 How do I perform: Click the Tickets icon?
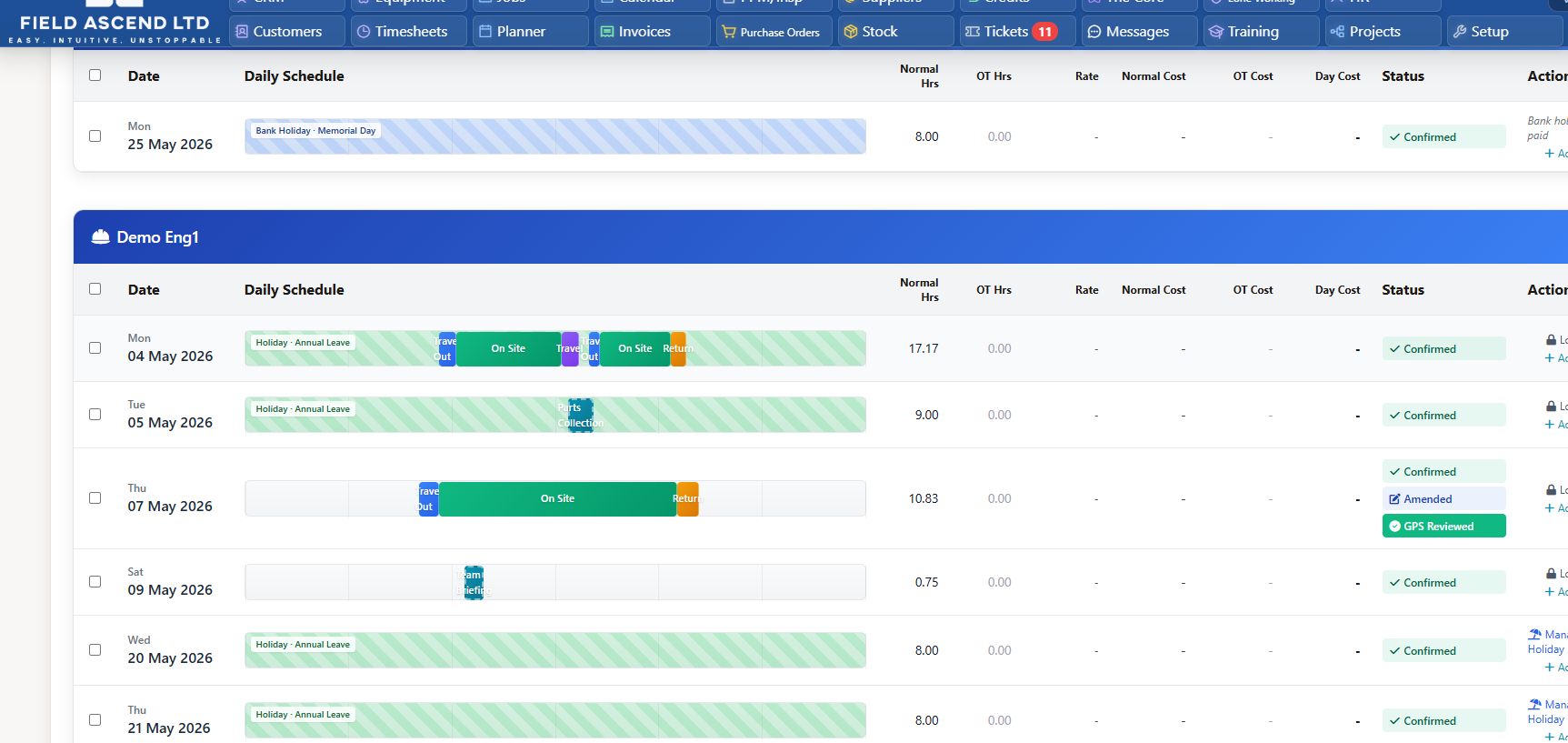973,32
